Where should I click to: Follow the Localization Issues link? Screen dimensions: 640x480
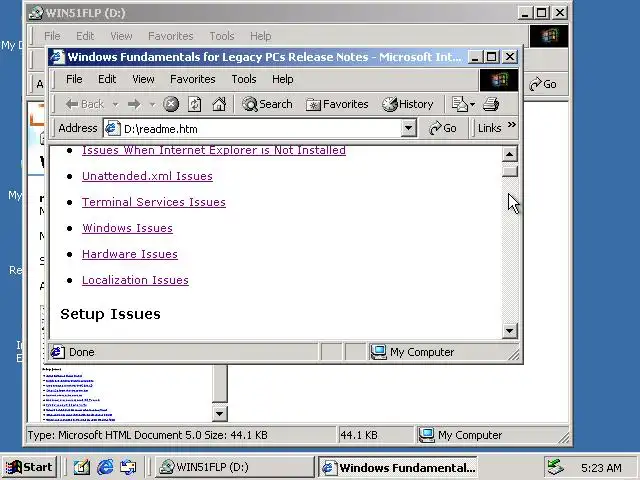pyautogui.click(x=135, y=280)
